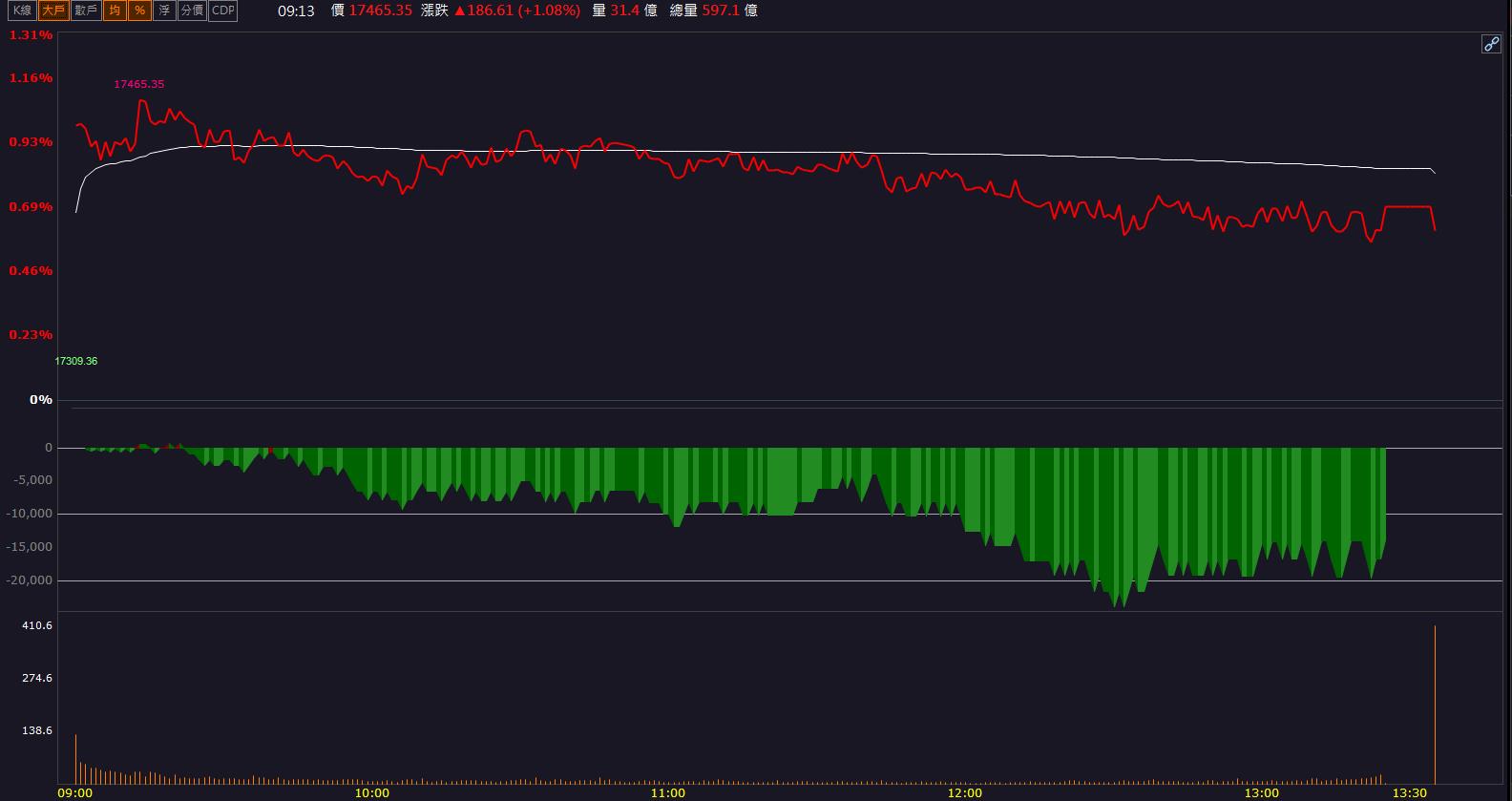This screenshot has height=801, width=1512.
Task: Click the -15,000 axis label
Action: [31, 547]
